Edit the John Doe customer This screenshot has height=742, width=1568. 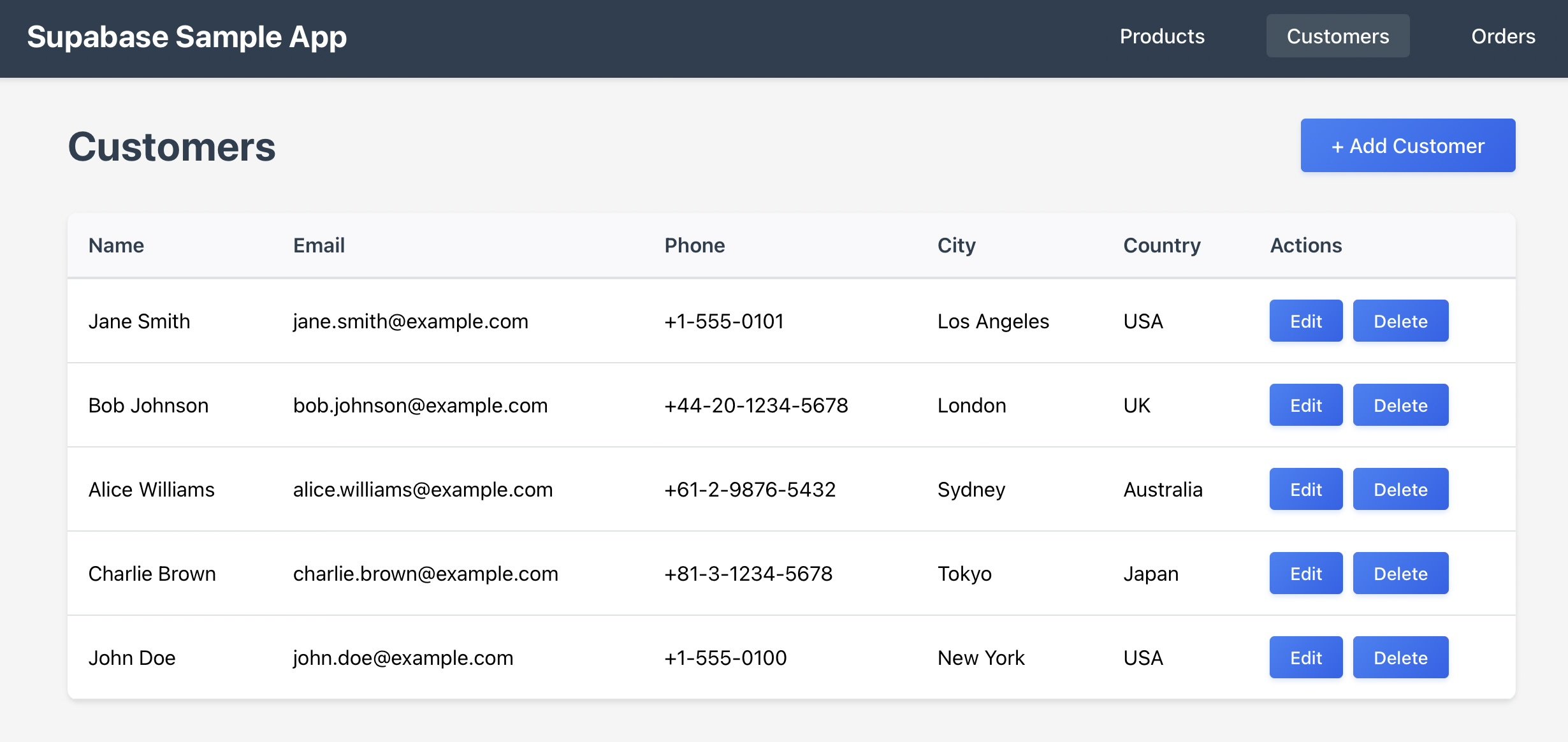(1305, 658)
